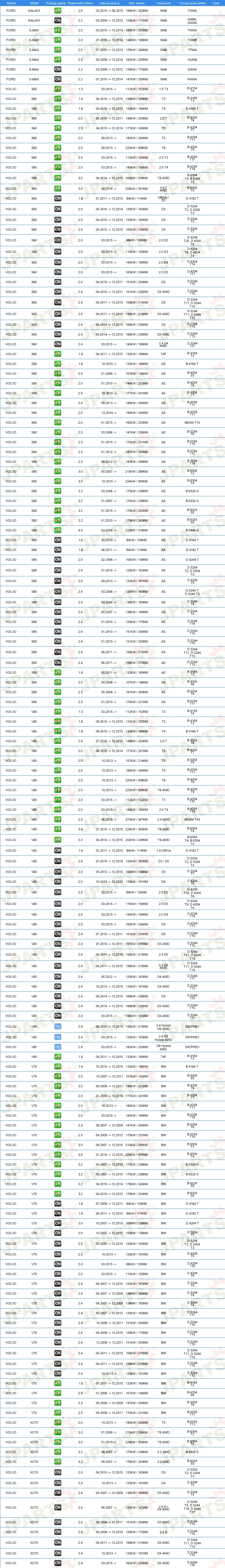Click the Model column header

click(34, 3)
